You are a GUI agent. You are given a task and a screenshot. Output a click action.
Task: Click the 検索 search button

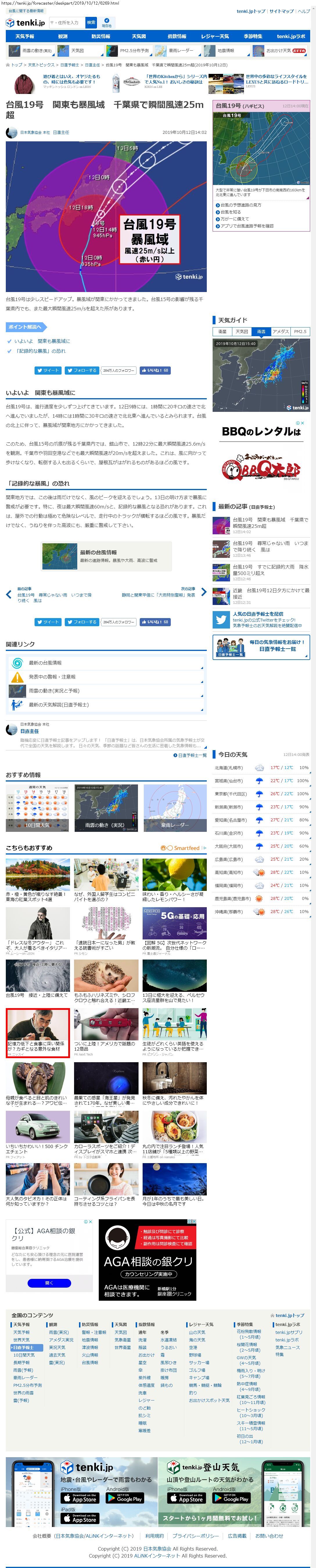tap(91, 22)
